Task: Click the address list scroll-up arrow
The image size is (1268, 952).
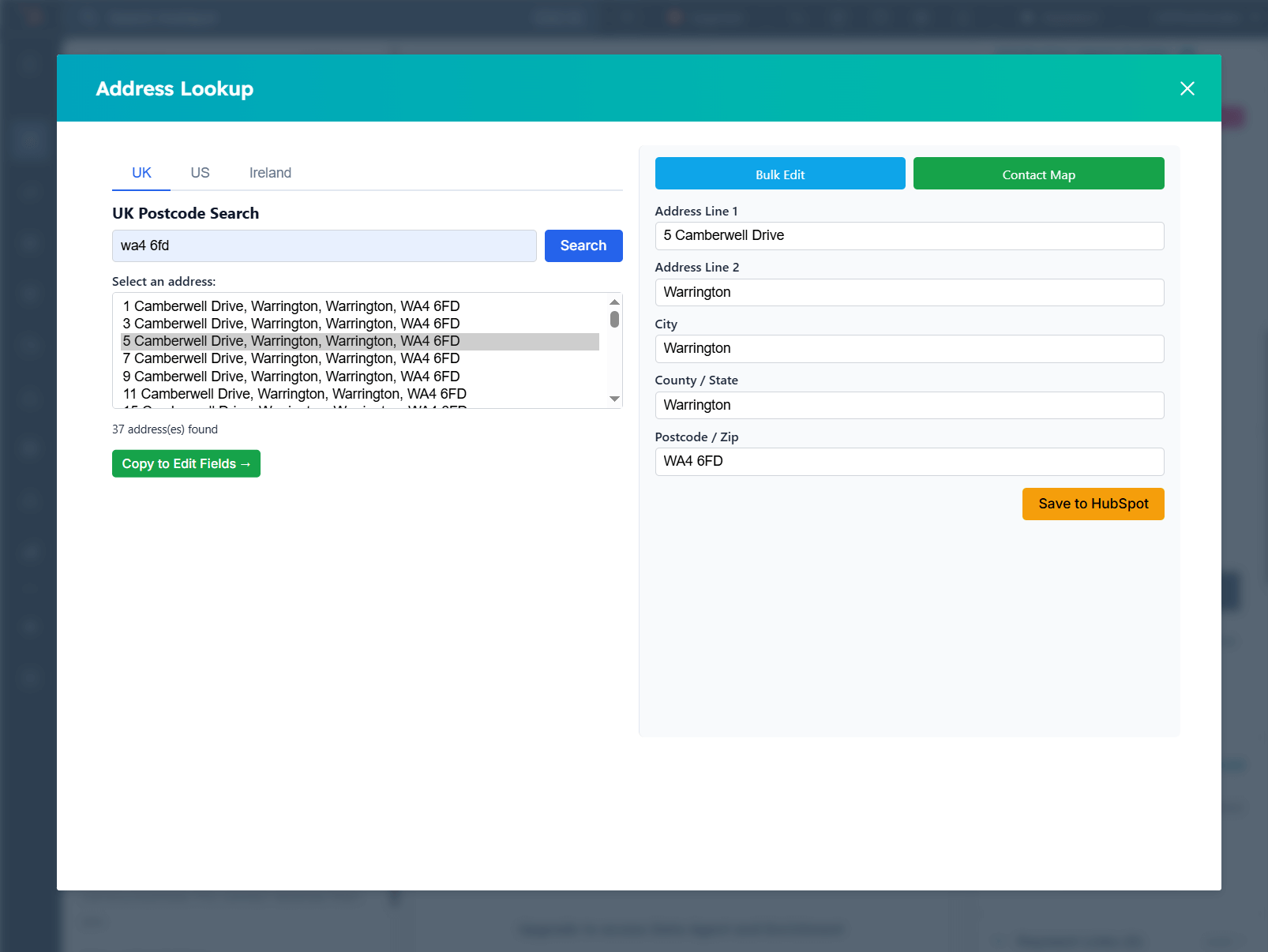Action: (614, 302)
